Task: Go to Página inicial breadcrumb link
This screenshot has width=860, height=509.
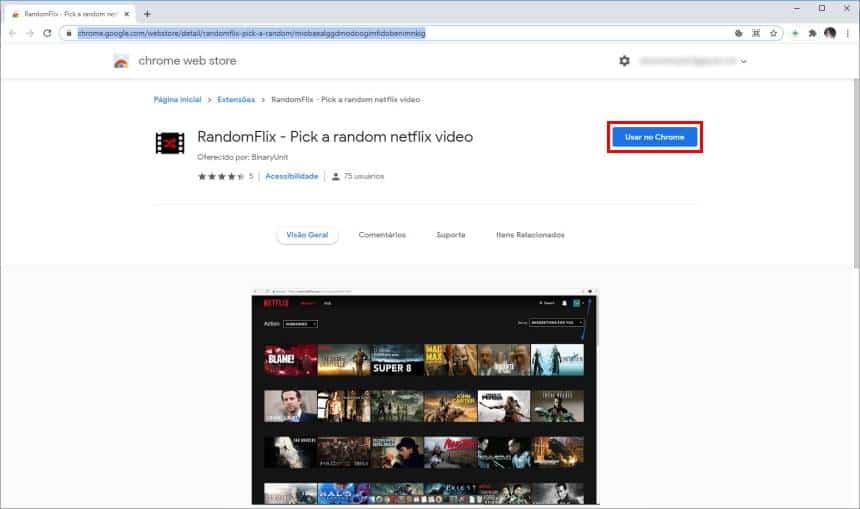Action: coord(177,100)
